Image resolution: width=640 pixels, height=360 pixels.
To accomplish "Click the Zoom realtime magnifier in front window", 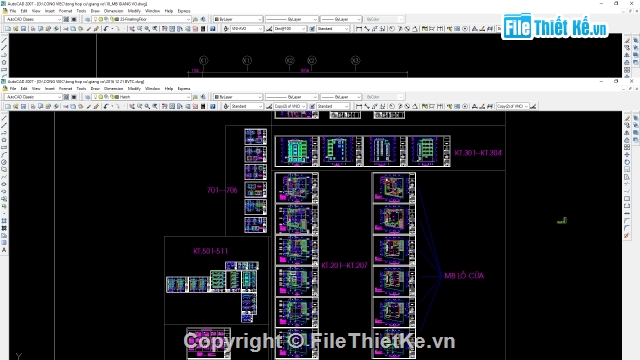I will click(140, 107).
